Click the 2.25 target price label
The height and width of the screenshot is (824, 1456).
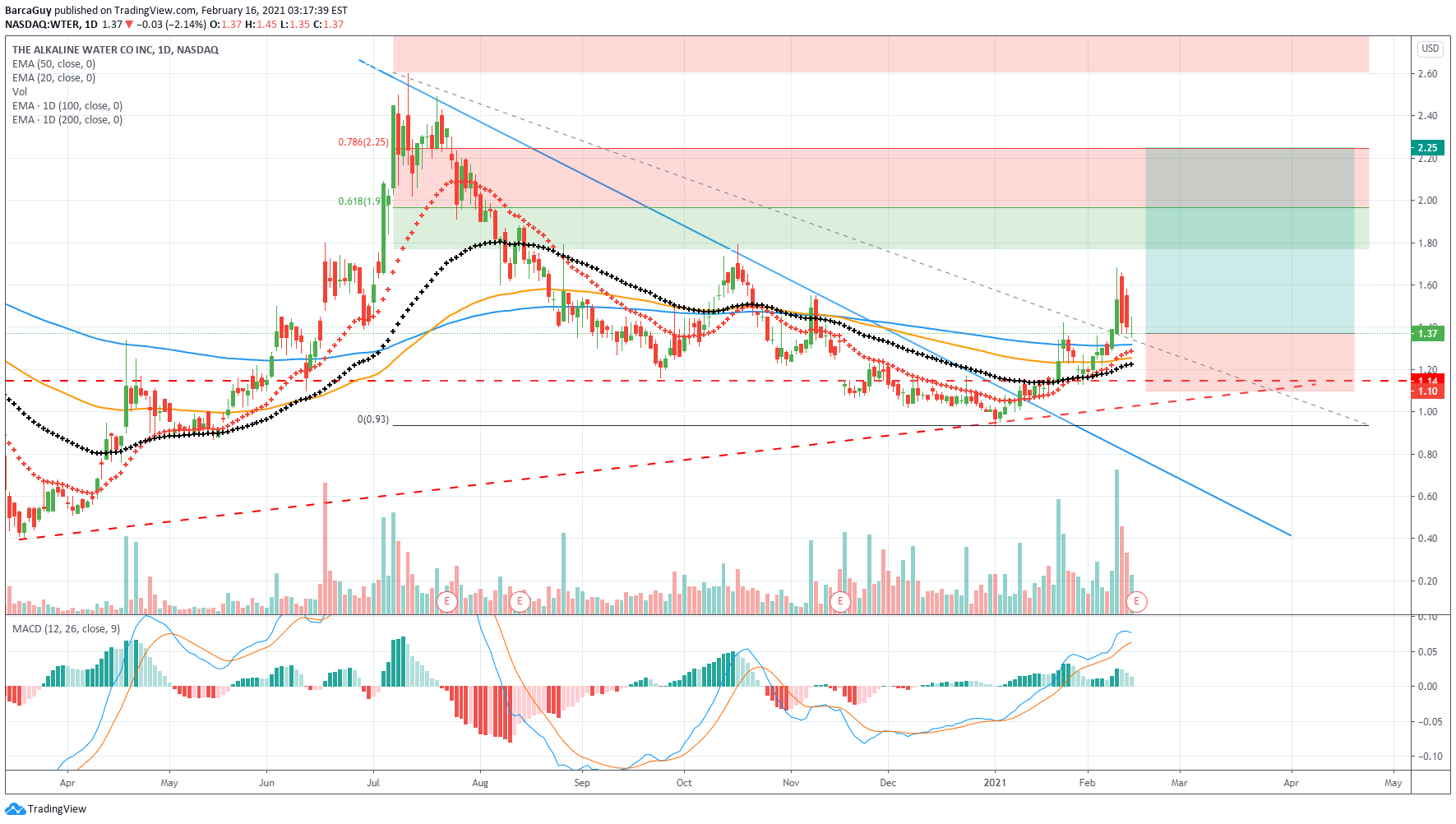pos(1429,148)
